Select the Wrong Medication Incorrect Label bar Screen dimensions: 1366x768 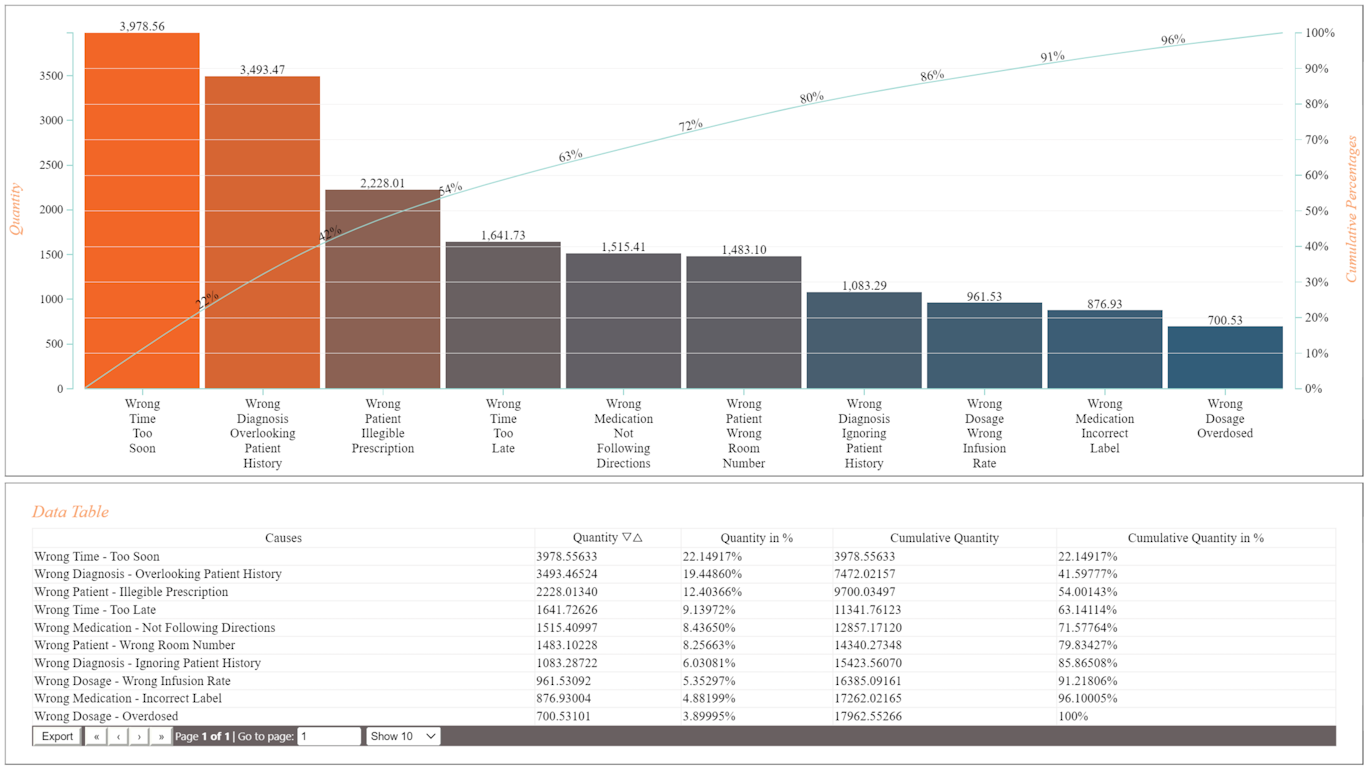[1105, 349]
